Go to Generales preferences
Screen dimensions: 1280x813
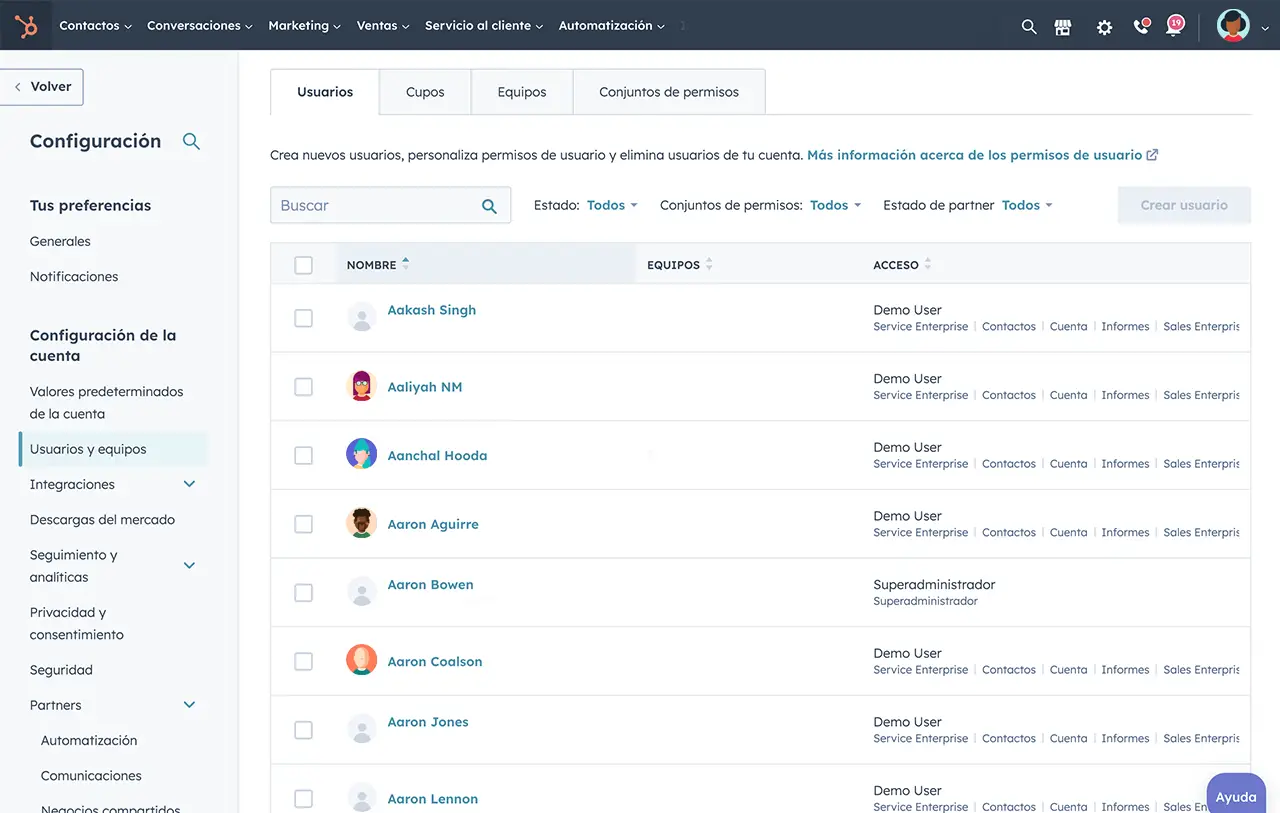click(60, 241)
